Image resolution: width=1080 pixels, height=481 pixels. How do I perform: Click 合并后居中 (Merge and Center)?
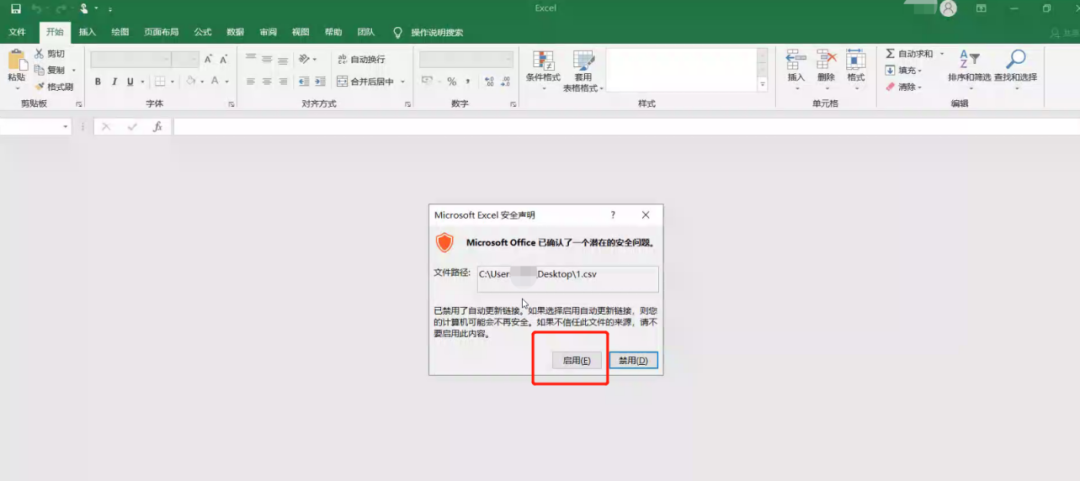365,81
